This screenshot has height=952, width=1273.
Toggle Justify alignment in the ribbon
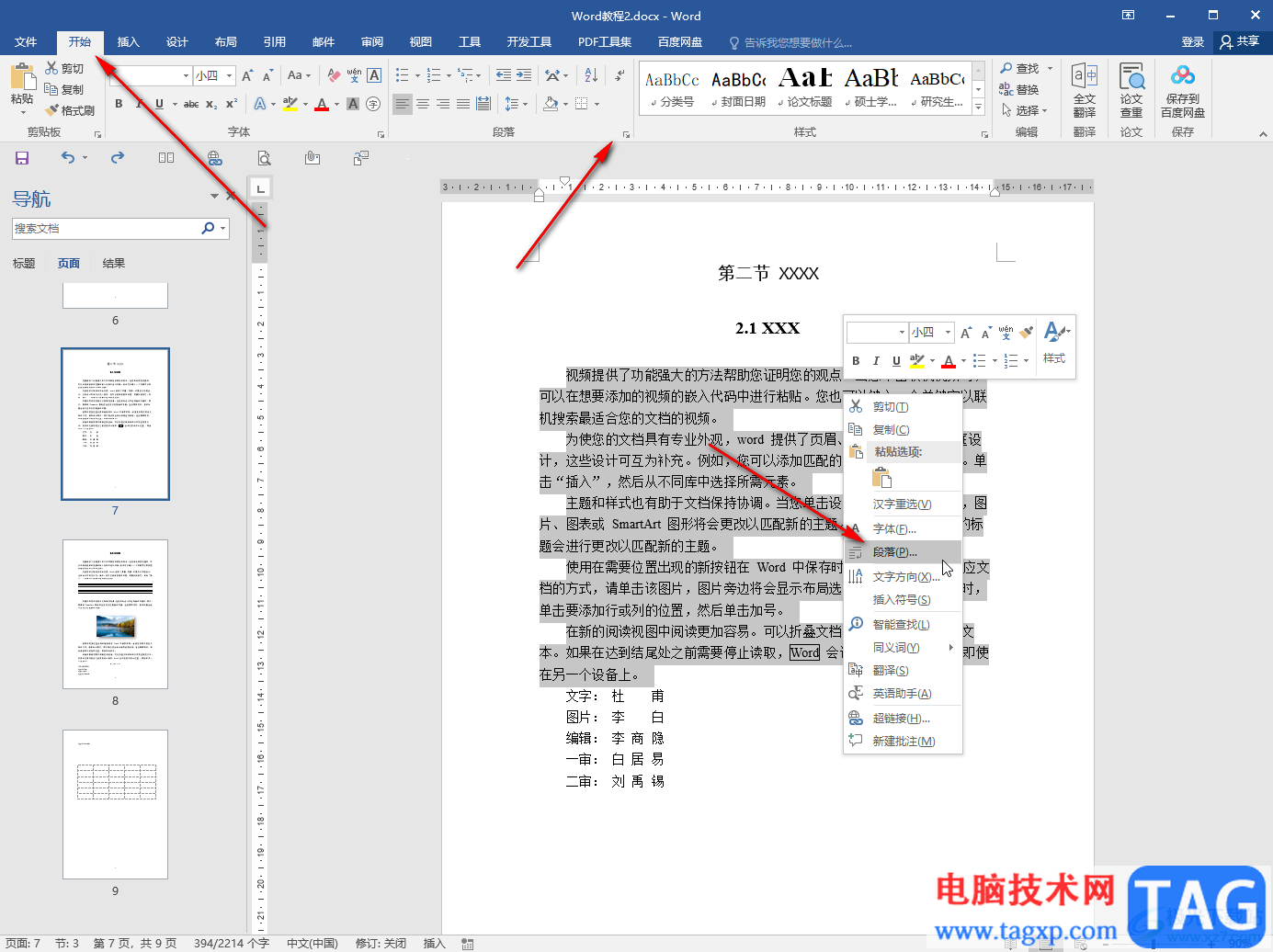tap(463, 104)
